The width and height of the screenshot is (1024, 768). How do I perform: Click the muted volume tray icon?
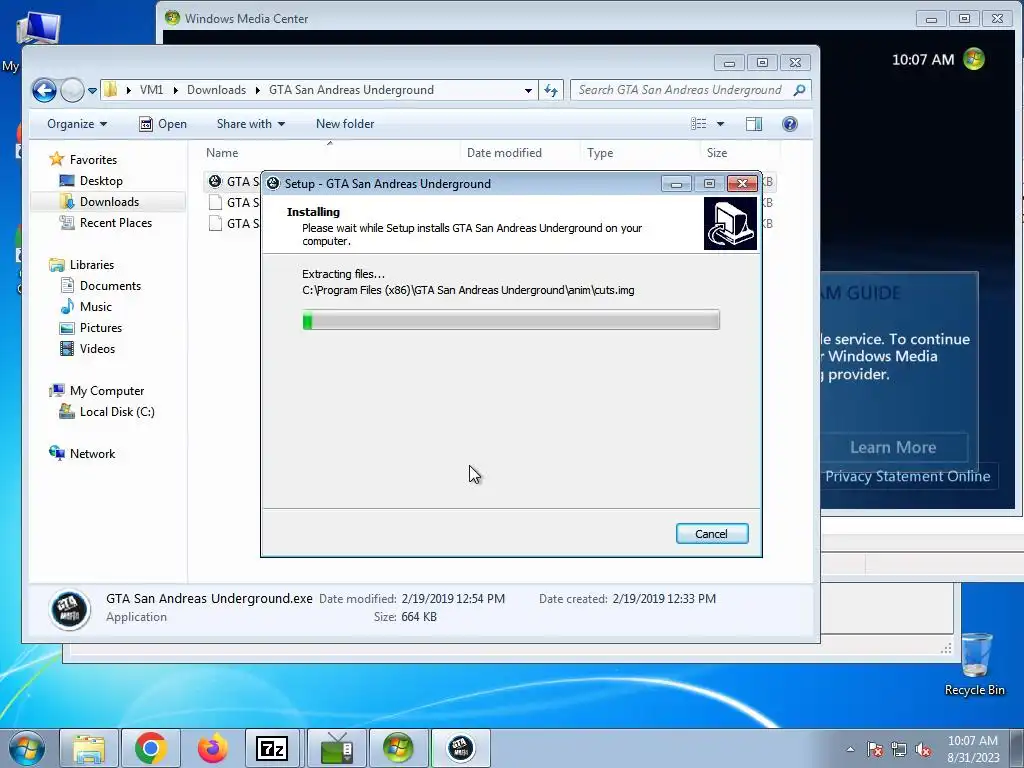click(x=923, y=749)
